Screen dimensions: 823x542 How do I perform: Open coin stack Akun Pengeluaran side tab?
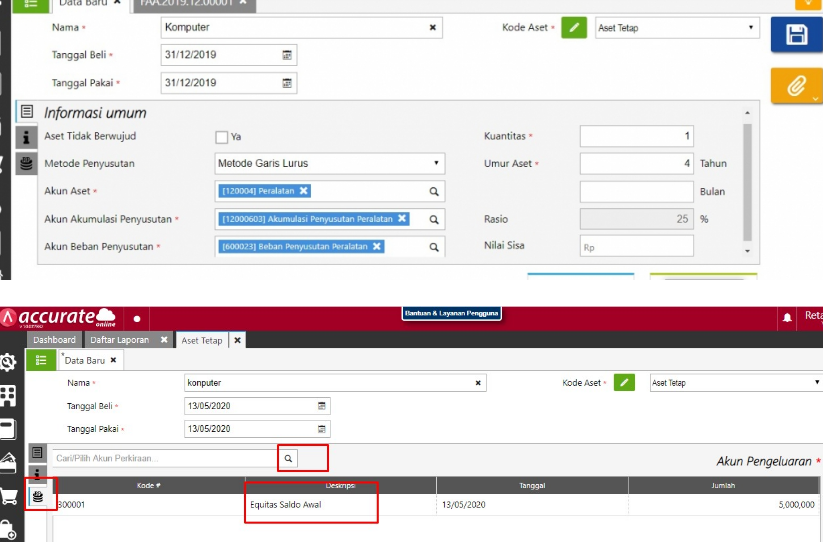click(x=39, y=496)
